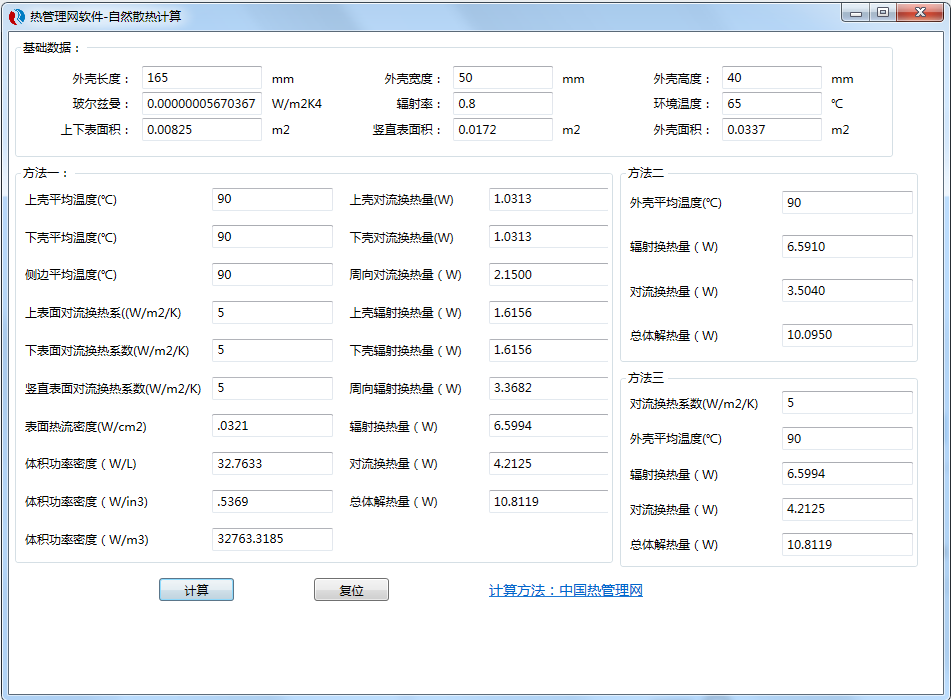Click the 外壳高度 input showing 40

771,77
